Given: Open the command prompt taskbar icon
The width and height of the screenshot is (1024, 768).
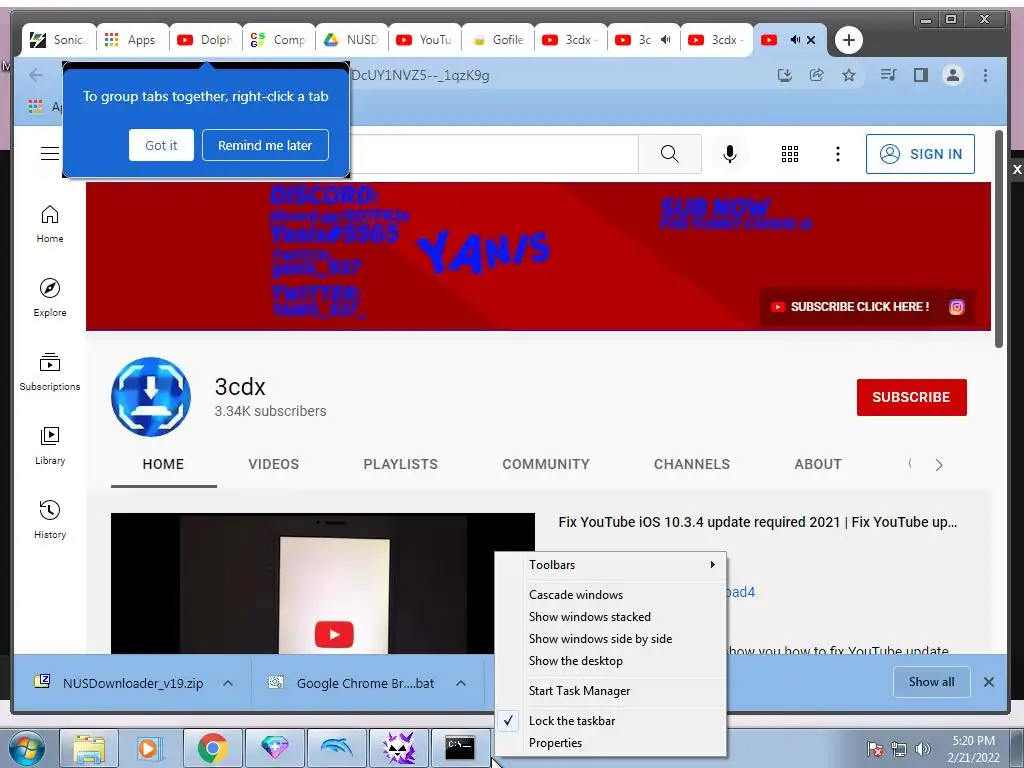Looking at the screenshot, I should (460, 748).
